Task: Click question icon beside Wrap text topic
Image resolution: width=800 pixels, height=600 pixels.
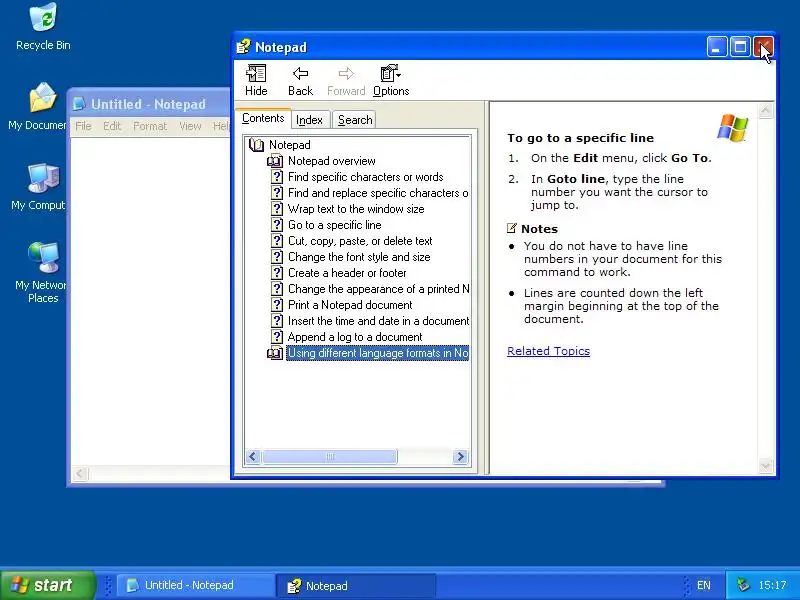Action: coord(277,209)
